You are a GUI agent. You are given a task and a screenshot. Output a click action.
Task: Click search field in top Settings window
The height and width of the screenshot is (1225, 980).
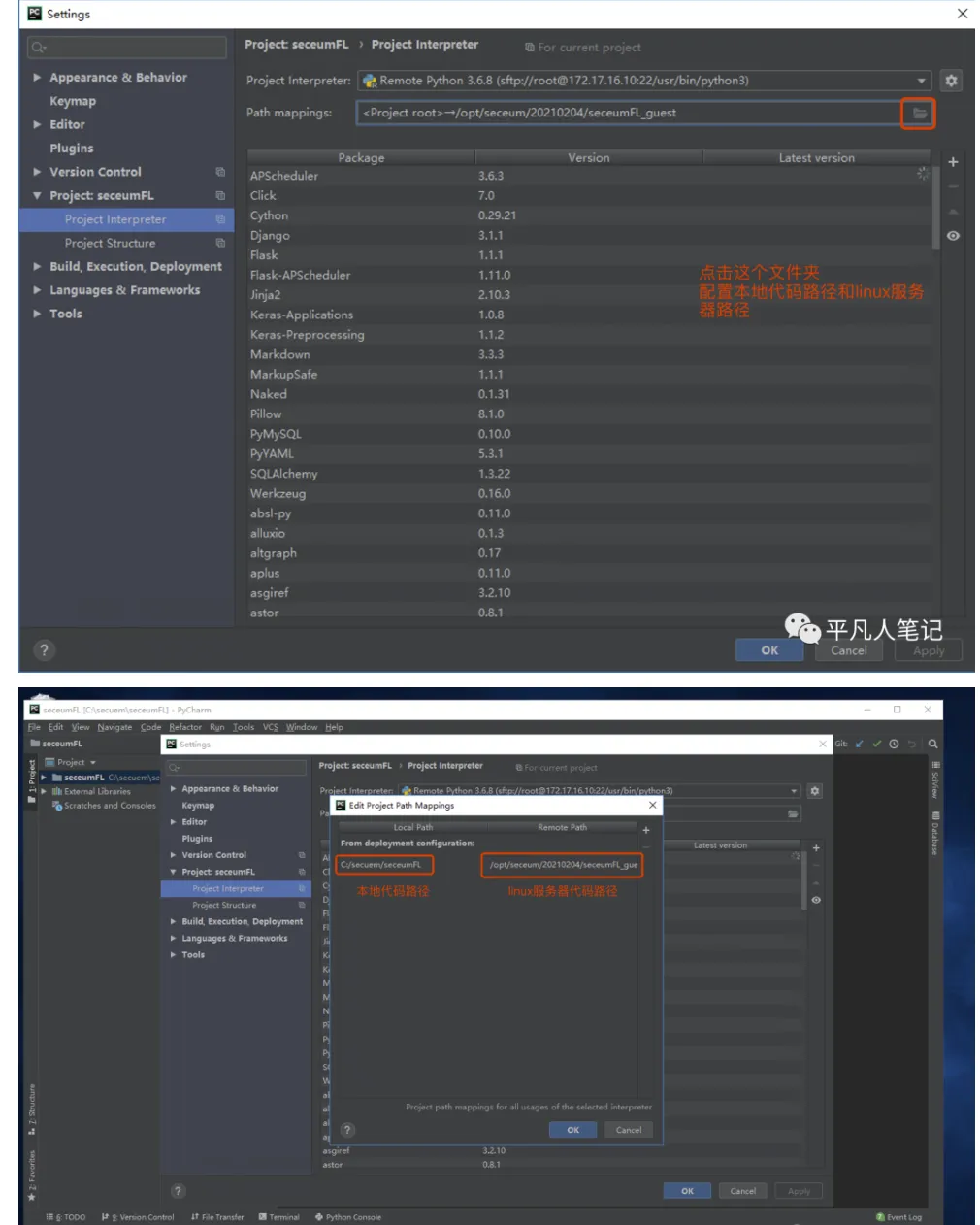point(127,47)
